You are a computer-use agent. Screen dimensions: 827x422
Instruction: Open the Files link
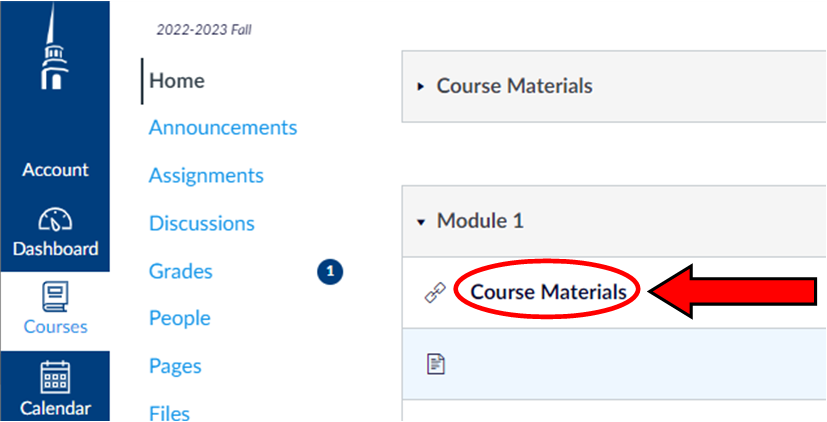(169, 413)
